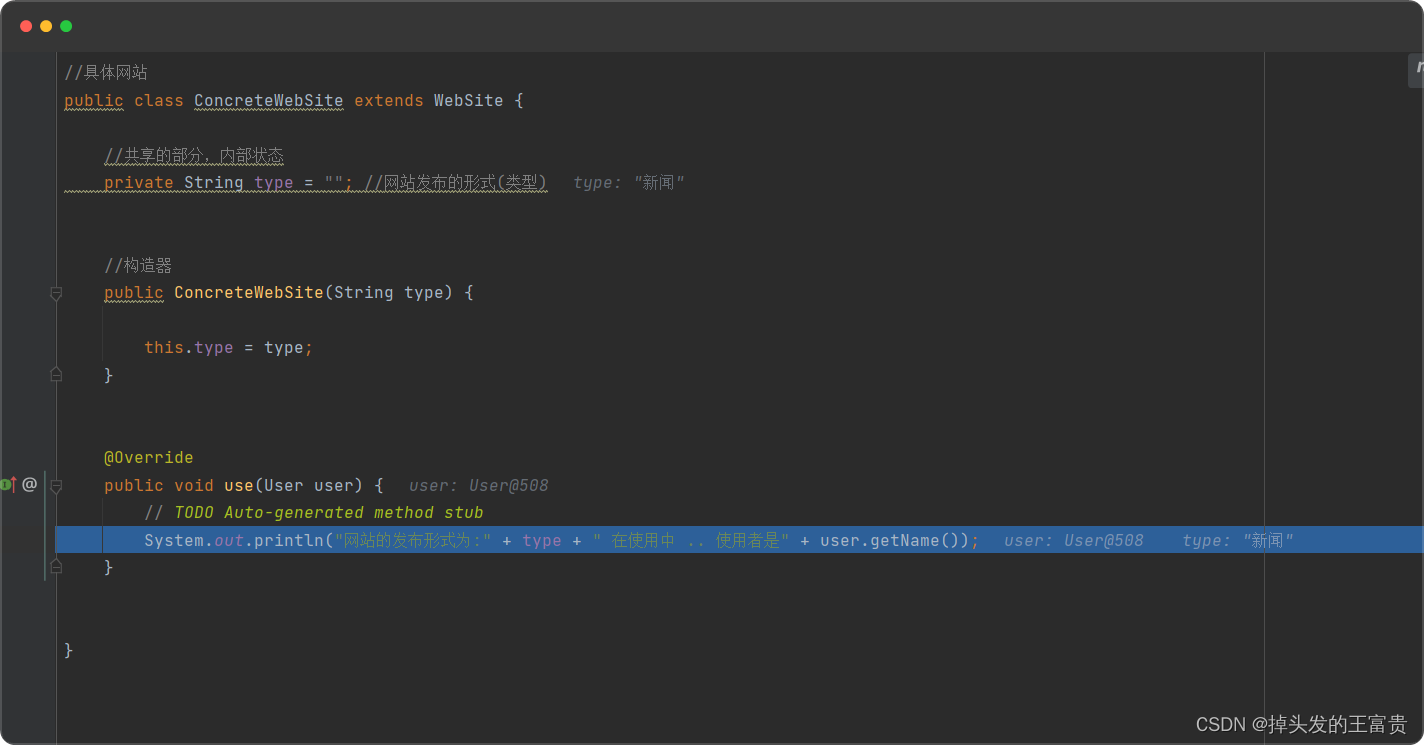Screen dimensions: 1424x745
Task: Click the class name ConcreteWebSite in declaration
Action: (x=268, y=100)
